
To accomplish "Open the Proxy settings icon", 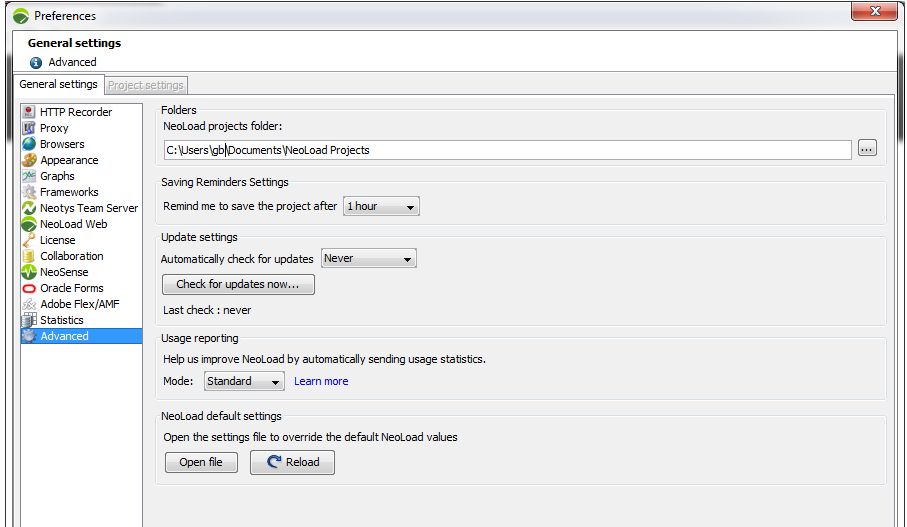I will click(30, 128).
